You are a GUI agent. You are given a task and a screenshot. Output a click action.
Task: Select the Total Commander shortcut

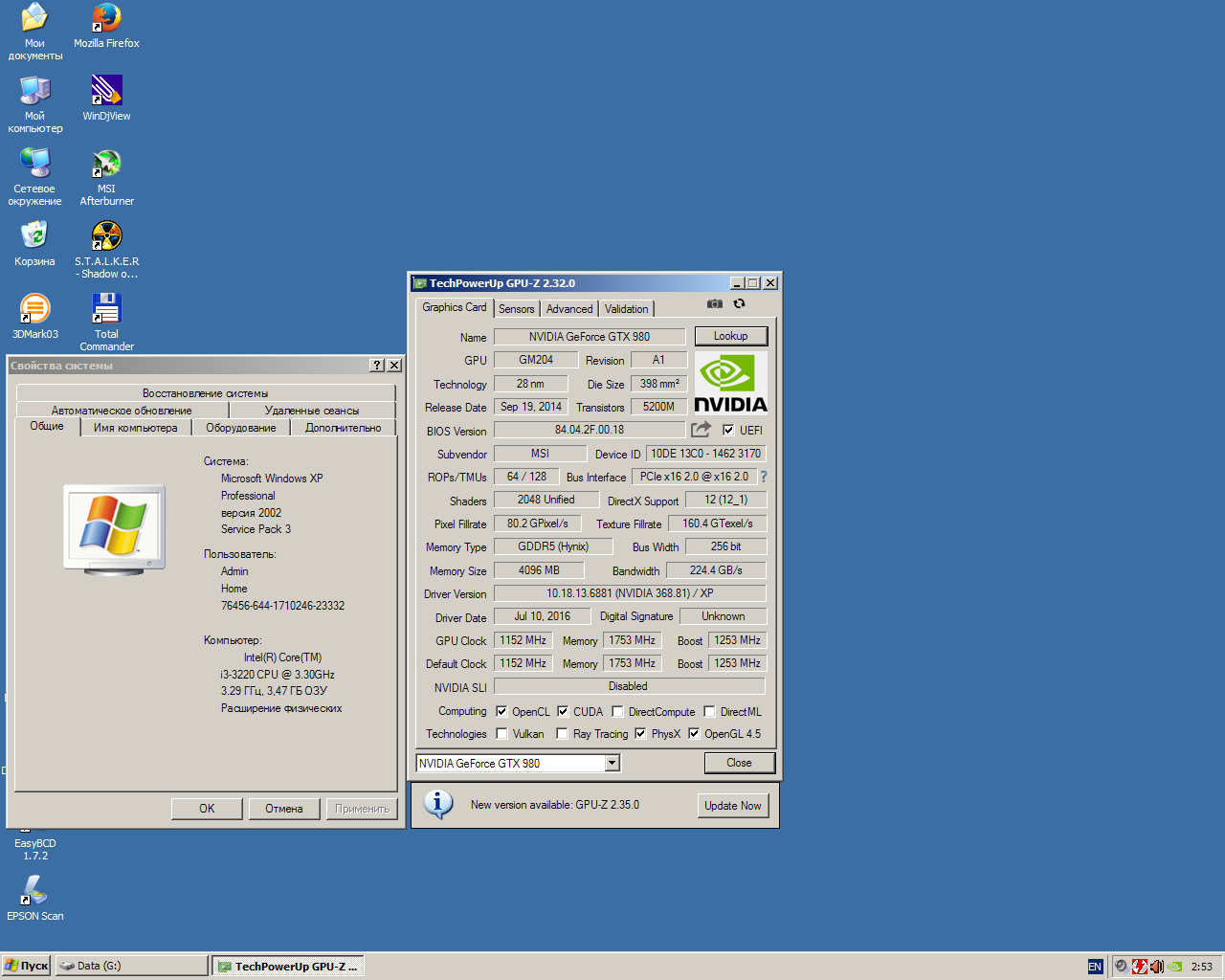click(x=106, y=323)
